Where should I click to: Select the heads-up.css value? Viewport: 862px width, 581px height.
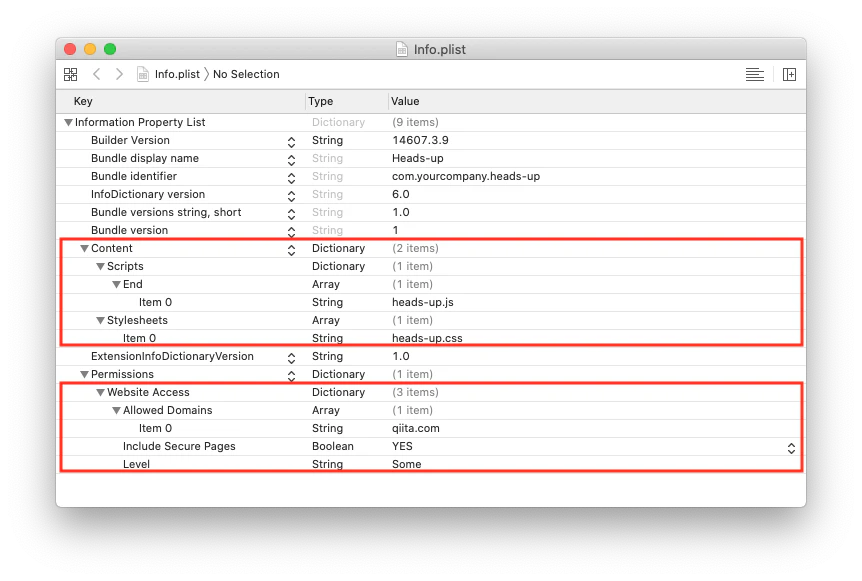(x=427, y=338)
